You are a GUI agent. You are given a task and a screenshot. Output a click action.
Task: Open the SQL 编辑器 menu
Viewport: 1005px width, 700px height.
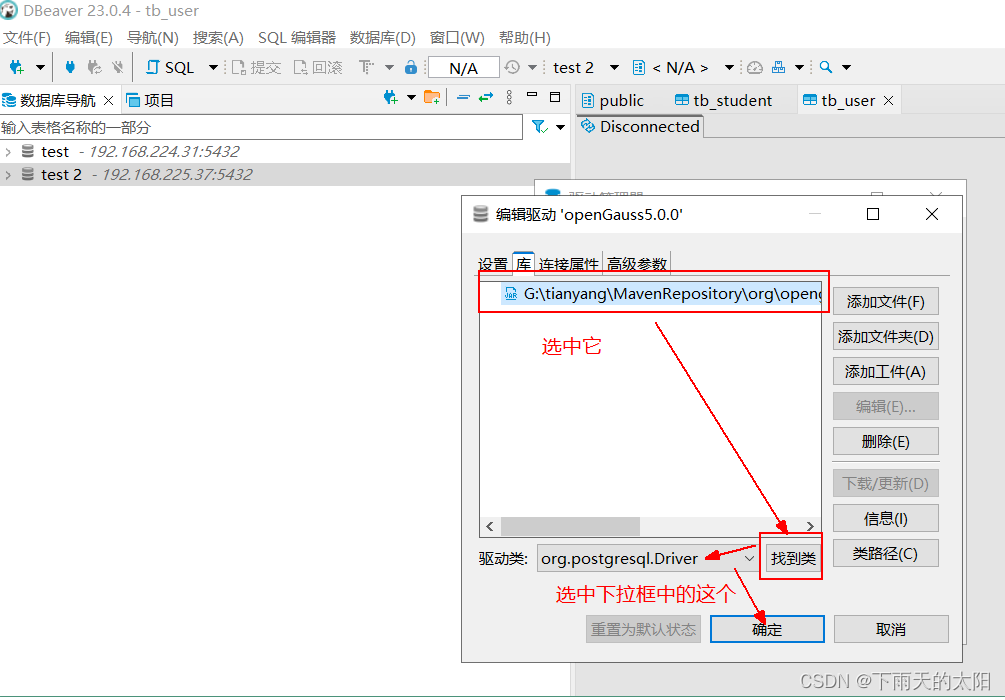[297, 38]
